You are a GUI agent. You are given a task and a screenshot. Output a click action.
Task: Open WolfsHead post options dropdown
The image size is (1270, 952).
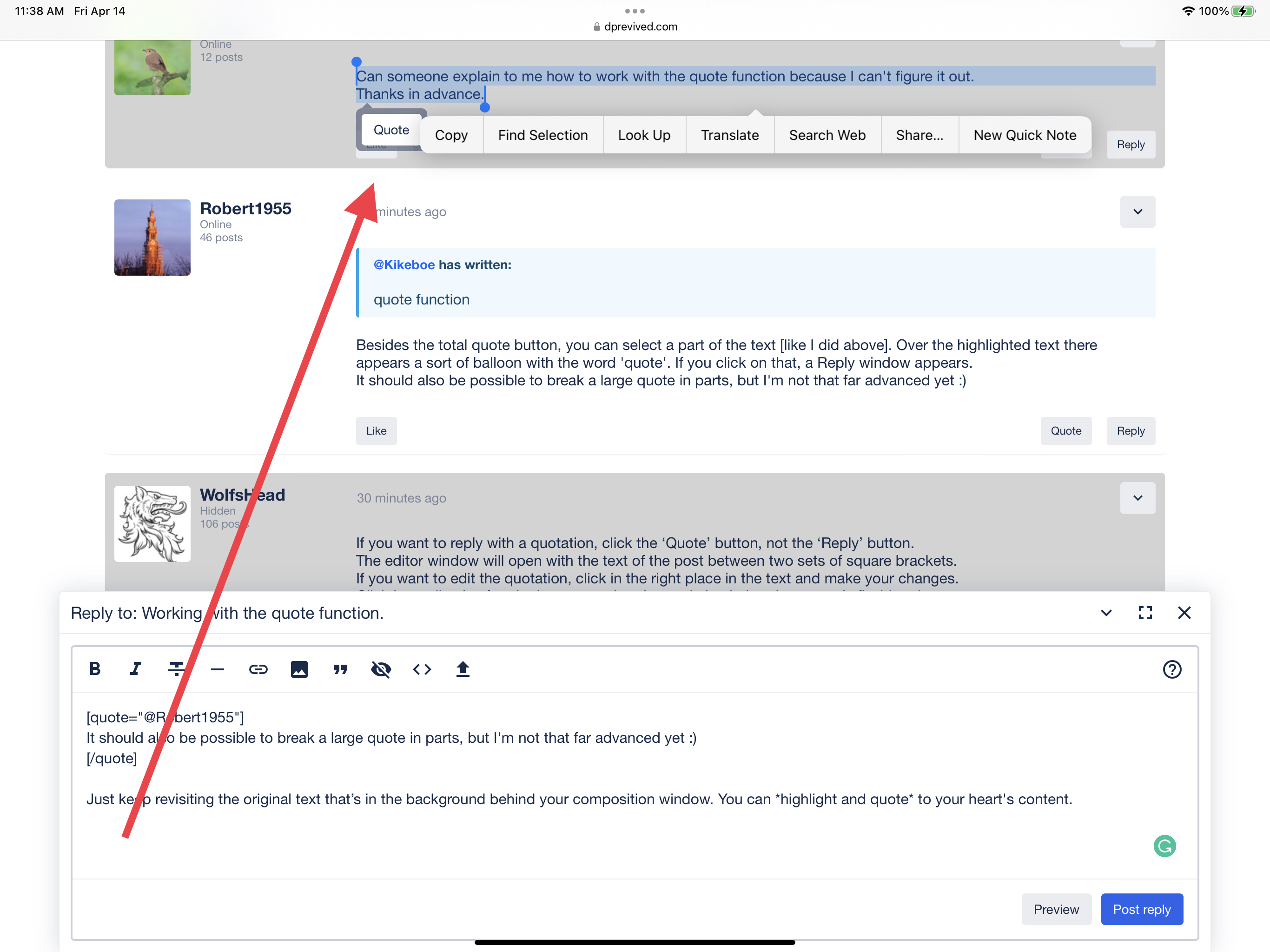(x=1138, y=498)
